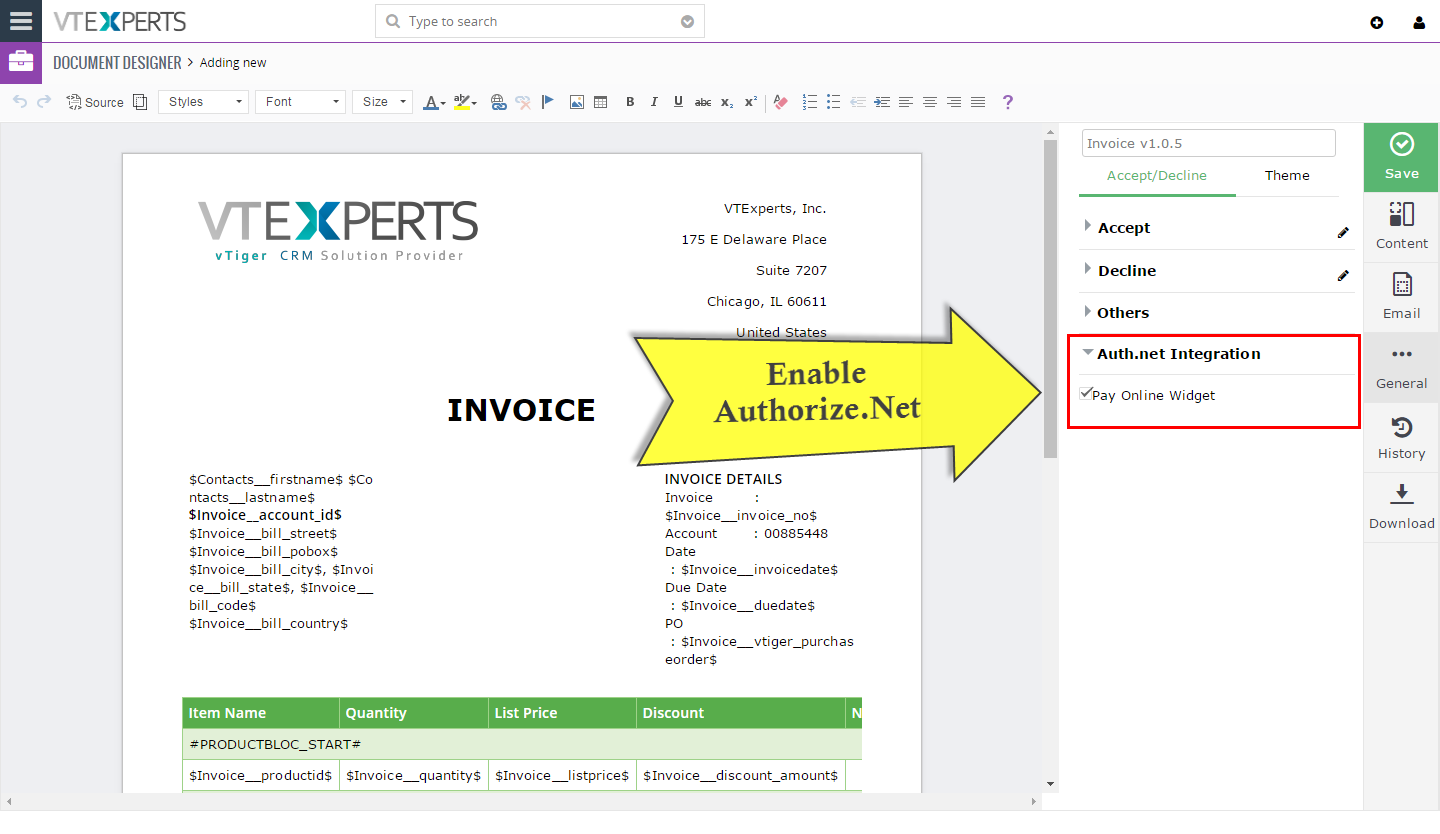Screen dimensions: 1440x834
Task: Insert a table
Action: (601, 102)
